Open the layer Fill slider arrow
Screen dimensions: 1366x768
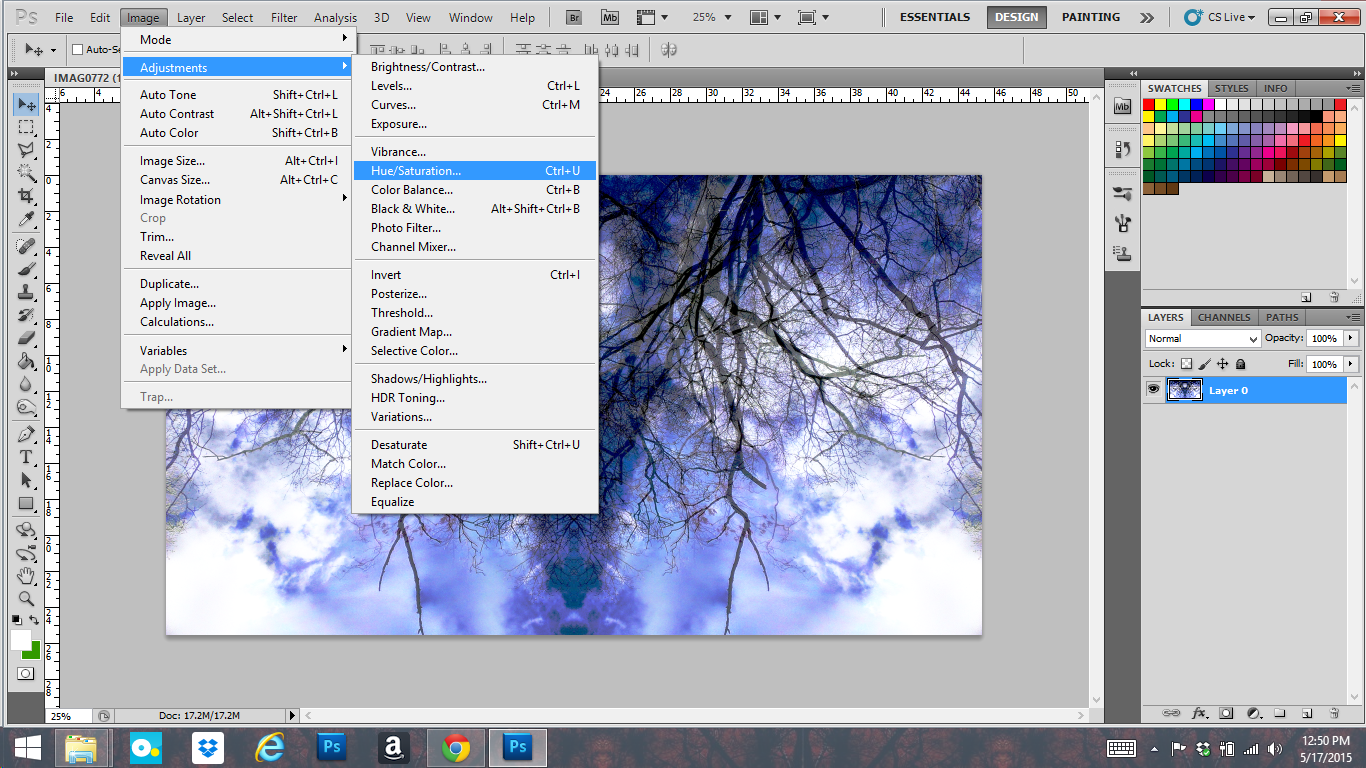1351,364
